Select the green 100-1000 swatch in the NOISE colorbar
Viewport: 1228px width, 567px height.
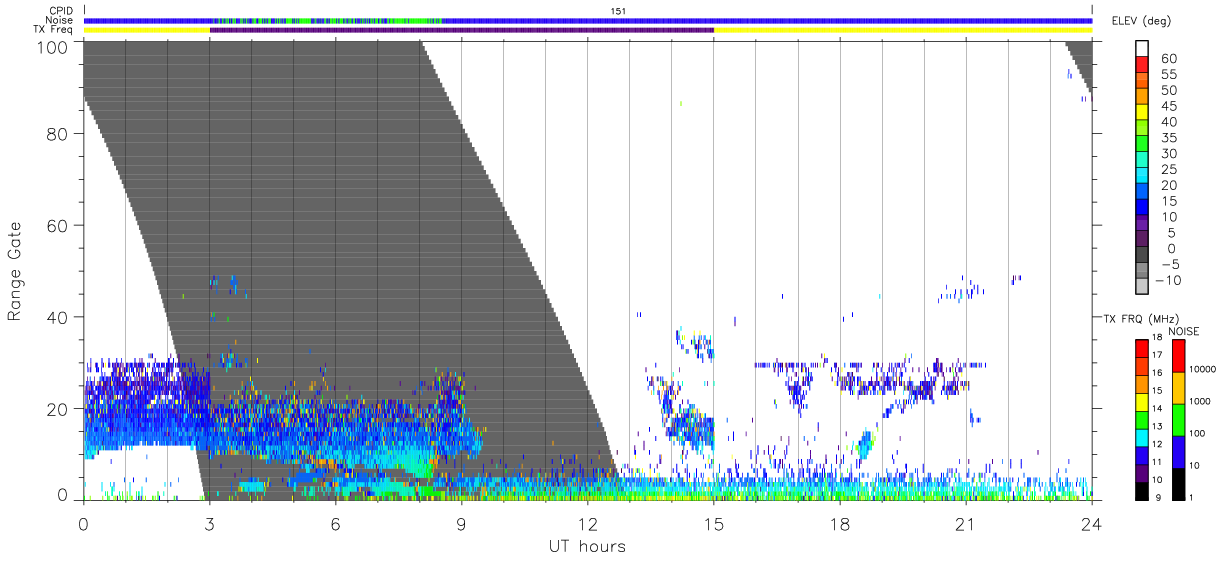point(1178,419)
